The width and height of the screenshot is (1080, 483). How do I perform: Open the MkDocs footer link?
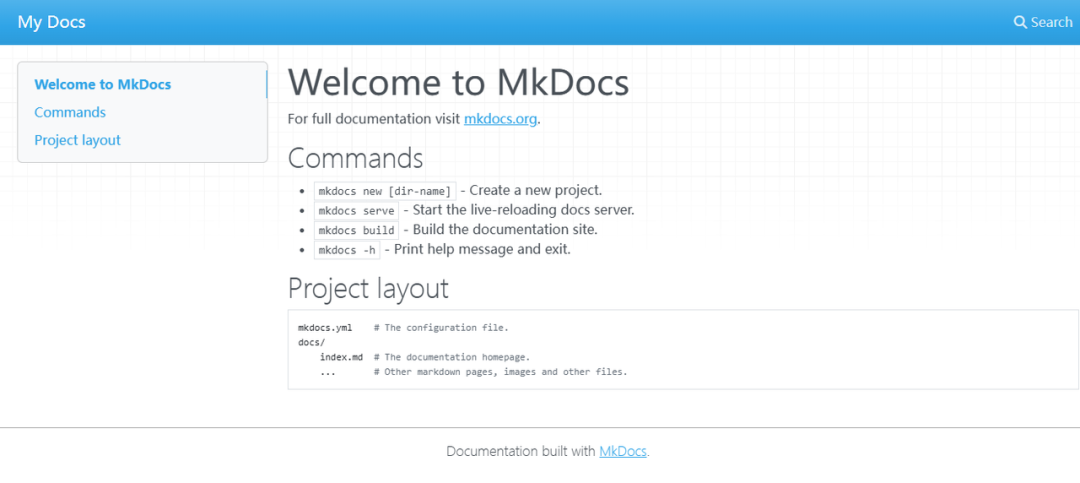(623, 452)
